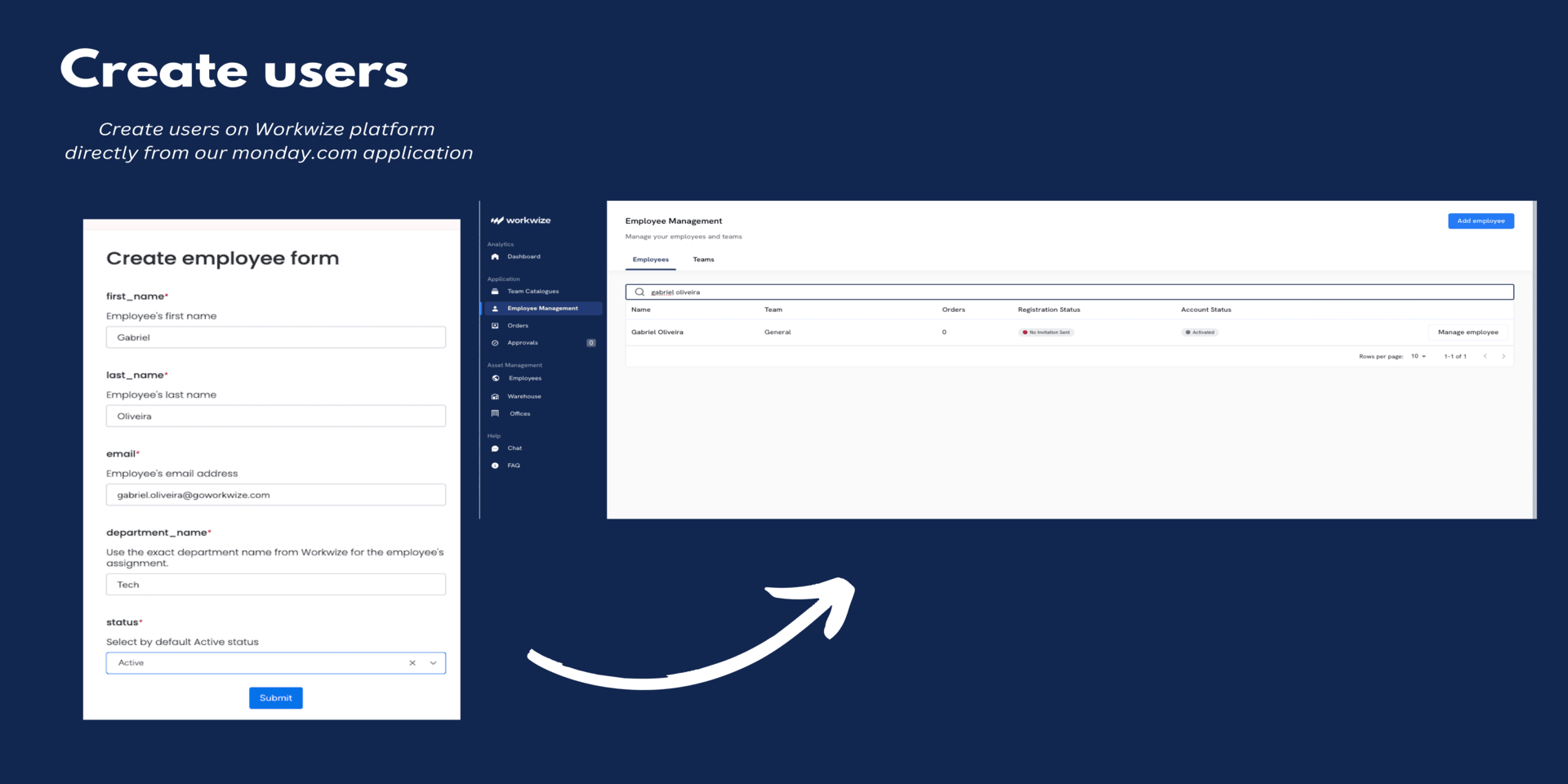Click the Warehouse icon in sidebar
The width and height of the screenshot is (1568, 784).
coord(495,396)
